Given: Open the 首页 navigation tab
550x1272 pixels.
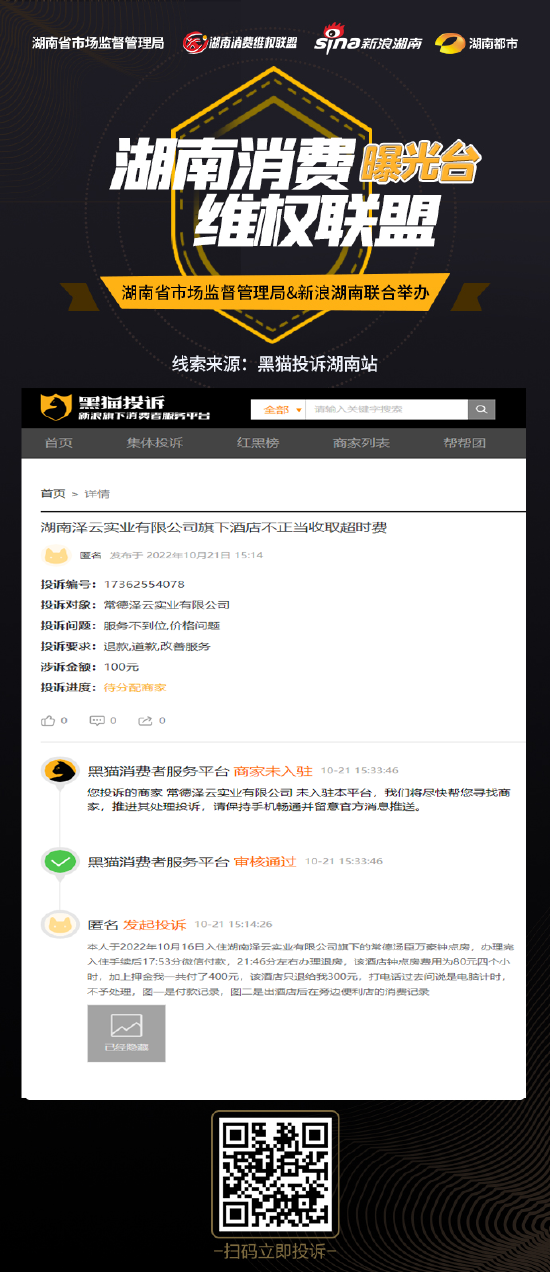Looking at the screenshot, I should 59,443.
